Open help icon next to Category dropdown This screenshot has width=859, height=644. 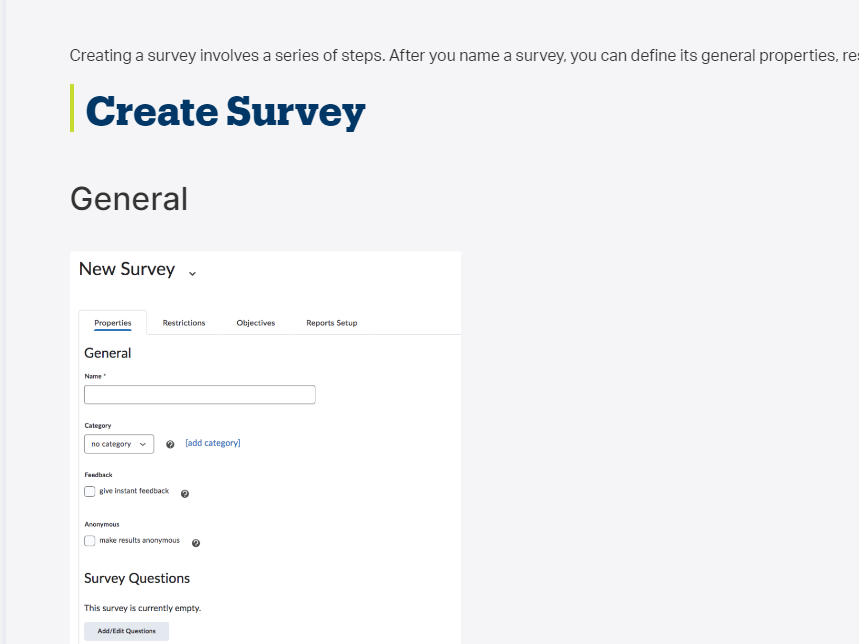tap(170, 444)
